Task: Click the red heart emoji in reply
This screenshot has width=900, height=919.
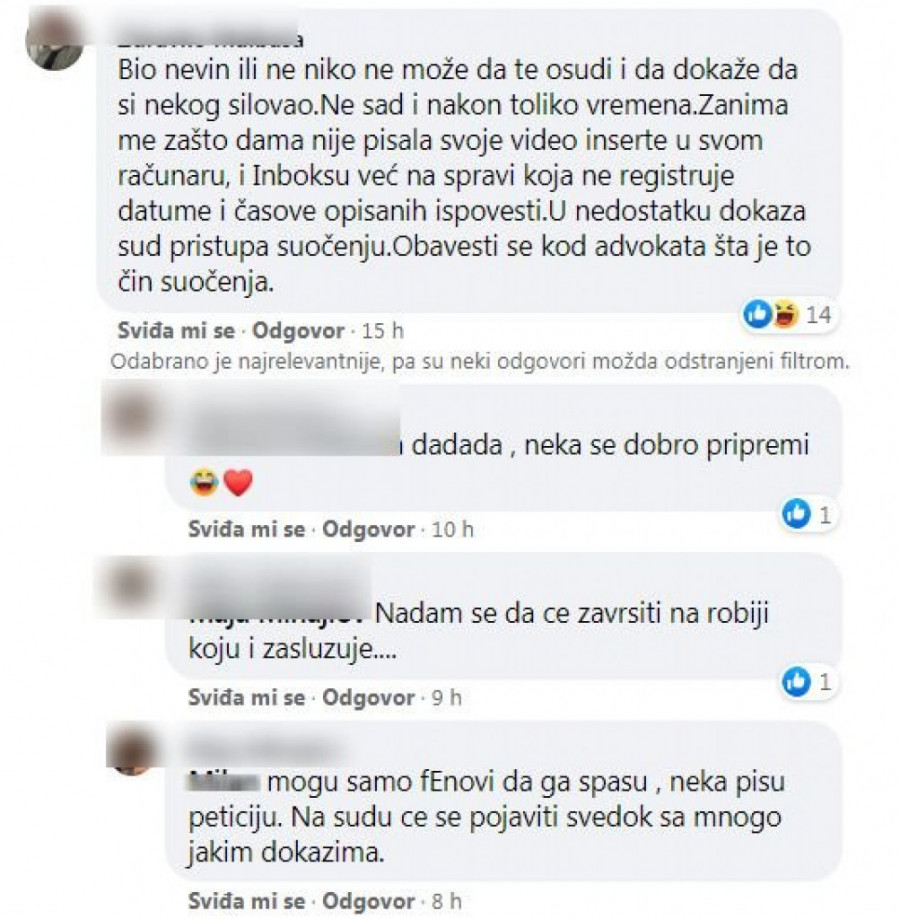Action: [238, 483]
